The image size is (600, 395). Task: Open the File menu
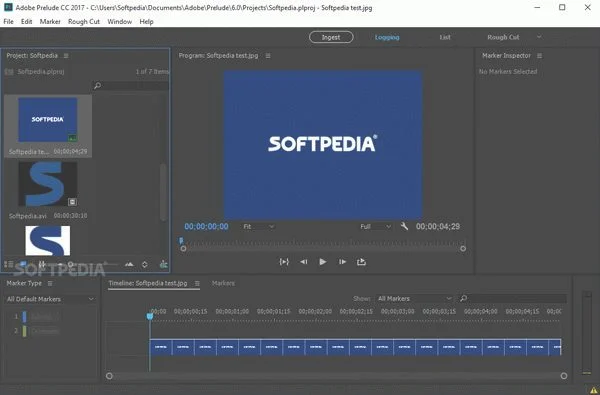click(x=8, y=21)
